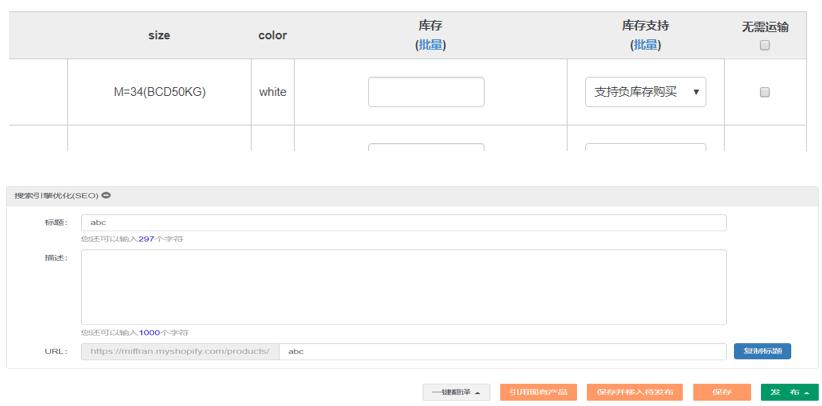Click the orange 引用现有产品 button
The image size is (822, 406).
click(538, 392)
